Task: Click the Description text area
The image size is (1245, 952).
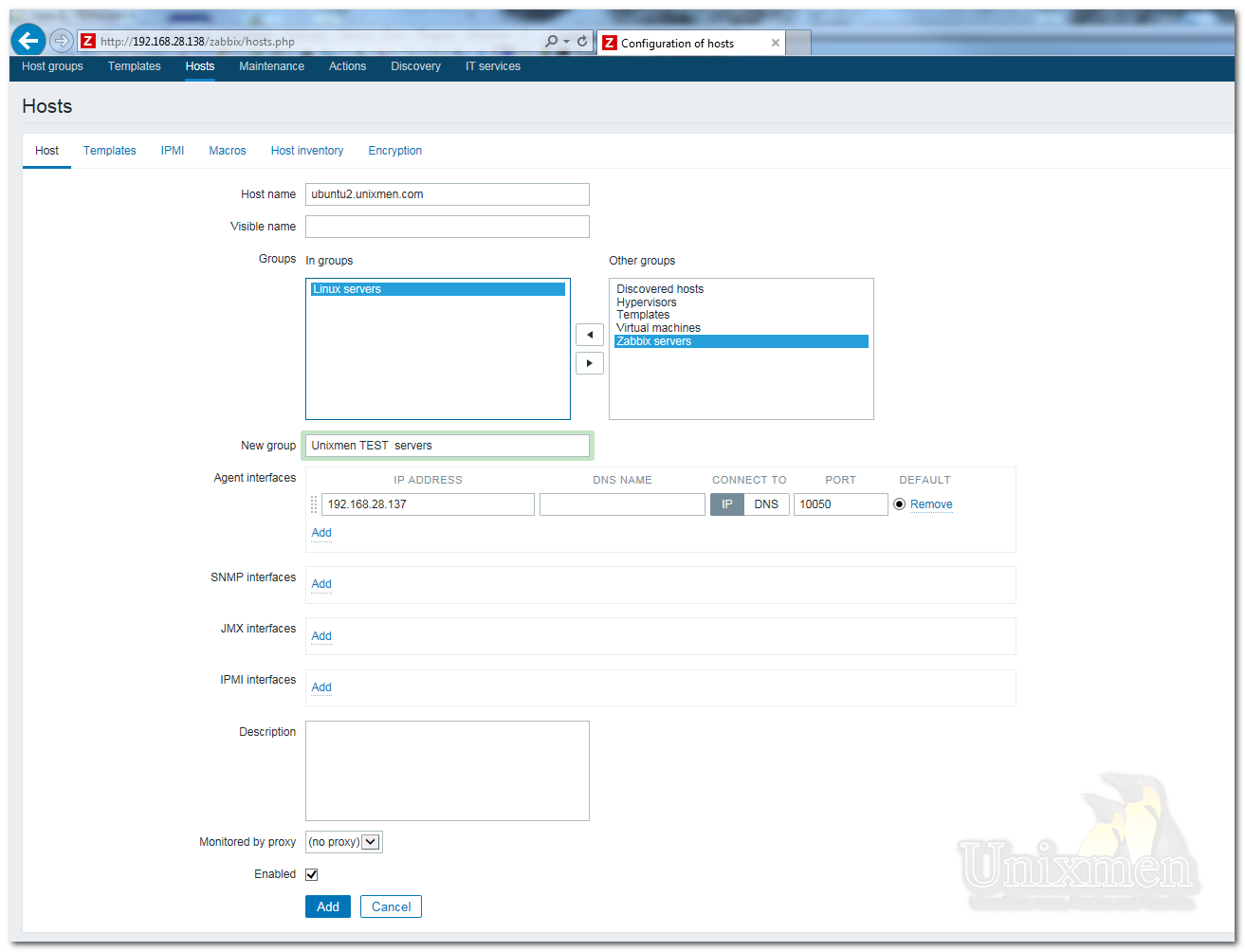Action: click(x=448, y=771)
